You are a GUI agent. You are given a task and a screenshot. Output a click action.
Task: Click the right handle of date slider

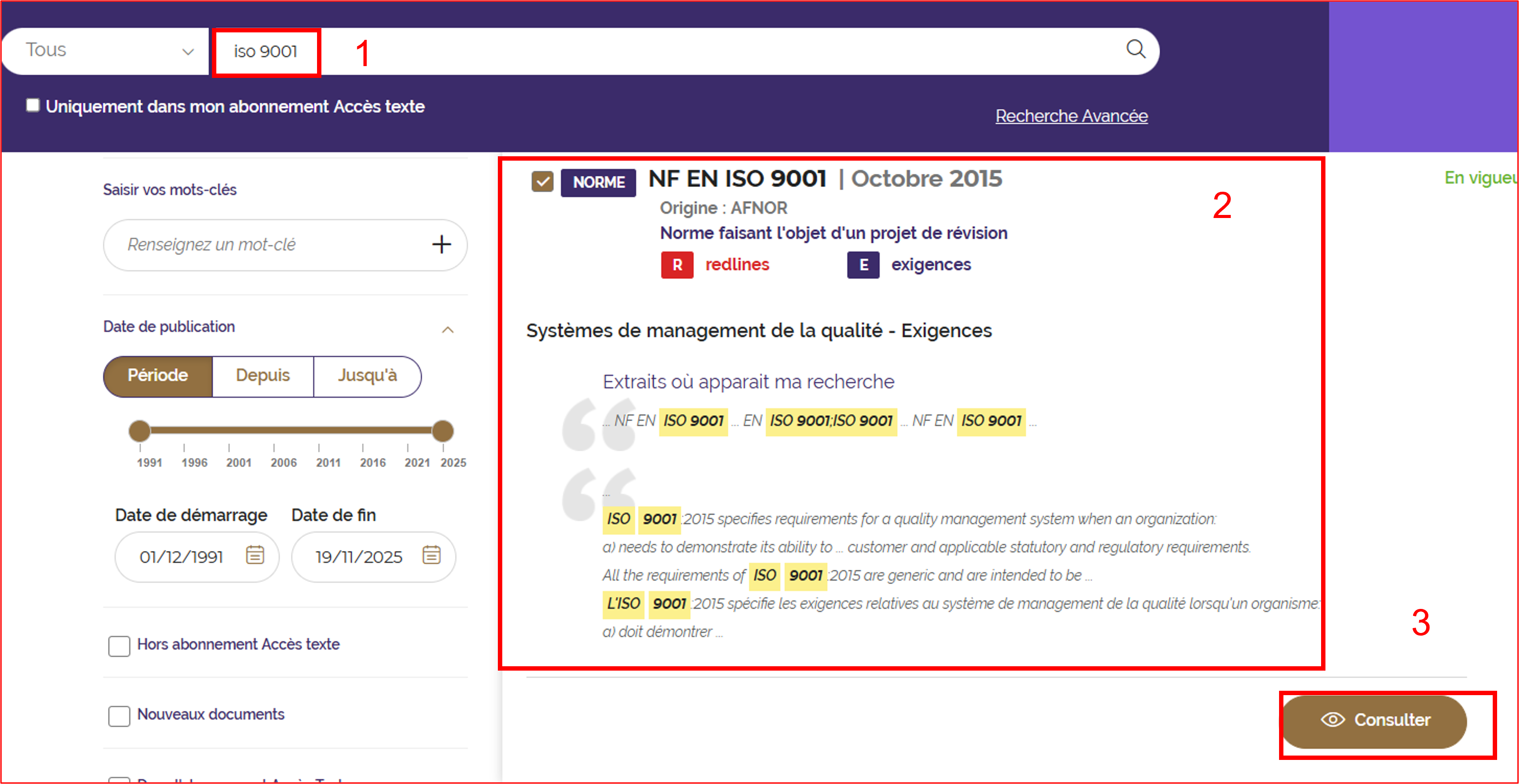click(x=443, y=431)
